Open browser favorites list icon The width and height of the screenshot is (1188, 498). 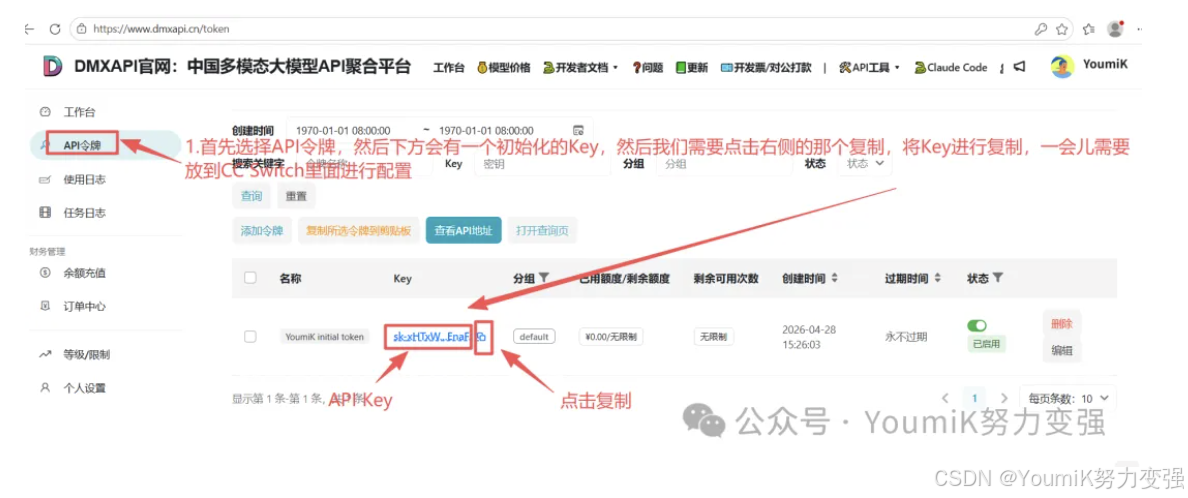(1089, 30)
